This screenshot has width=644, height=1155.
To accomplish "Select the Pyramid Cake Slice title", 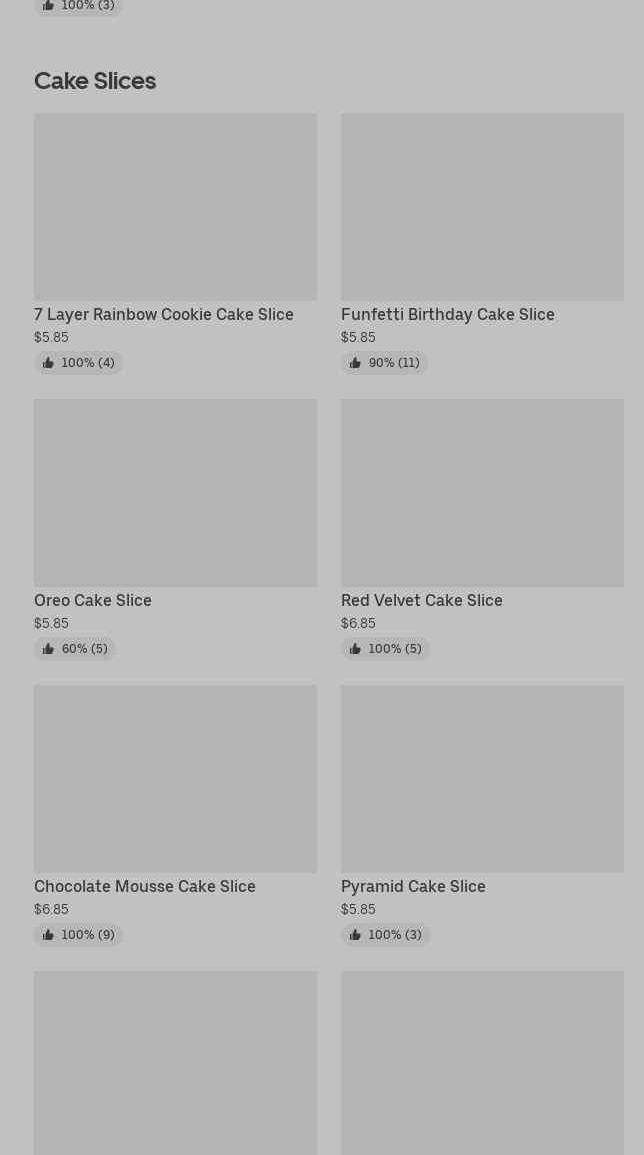I will (413, 886).
